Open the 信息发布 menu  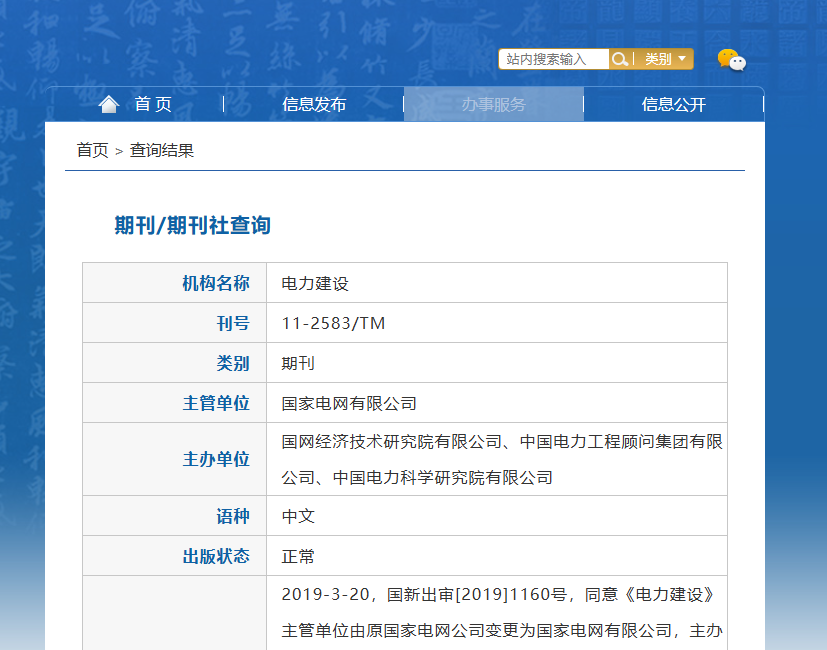pos(314,104)
